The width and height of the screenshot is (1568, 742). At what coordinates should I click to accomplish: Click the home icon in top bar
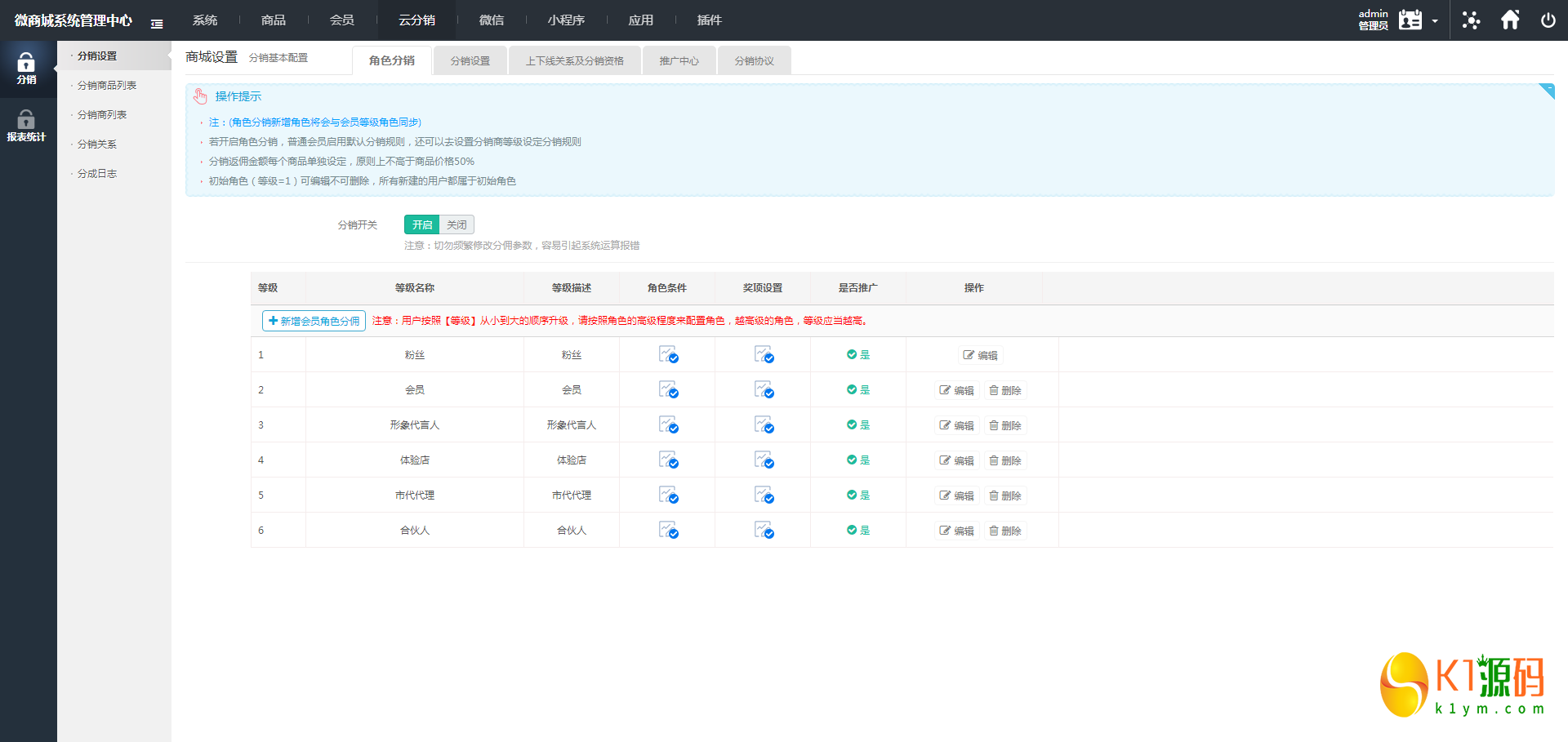1510,20
